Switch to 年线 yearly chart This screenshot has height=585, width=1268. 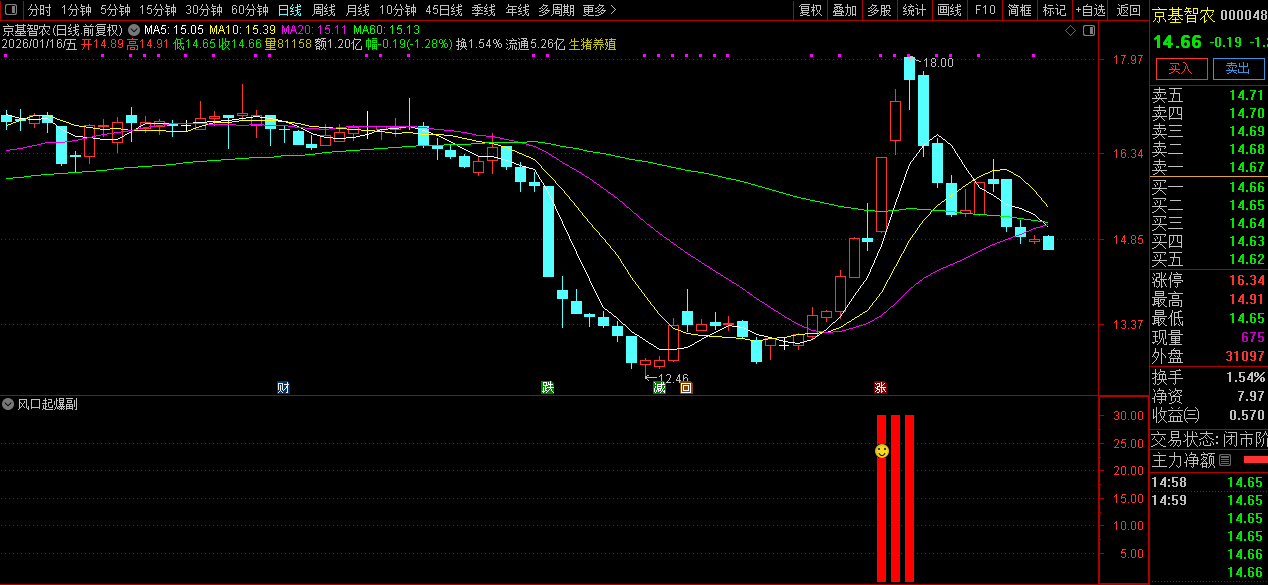coord(517,10)
